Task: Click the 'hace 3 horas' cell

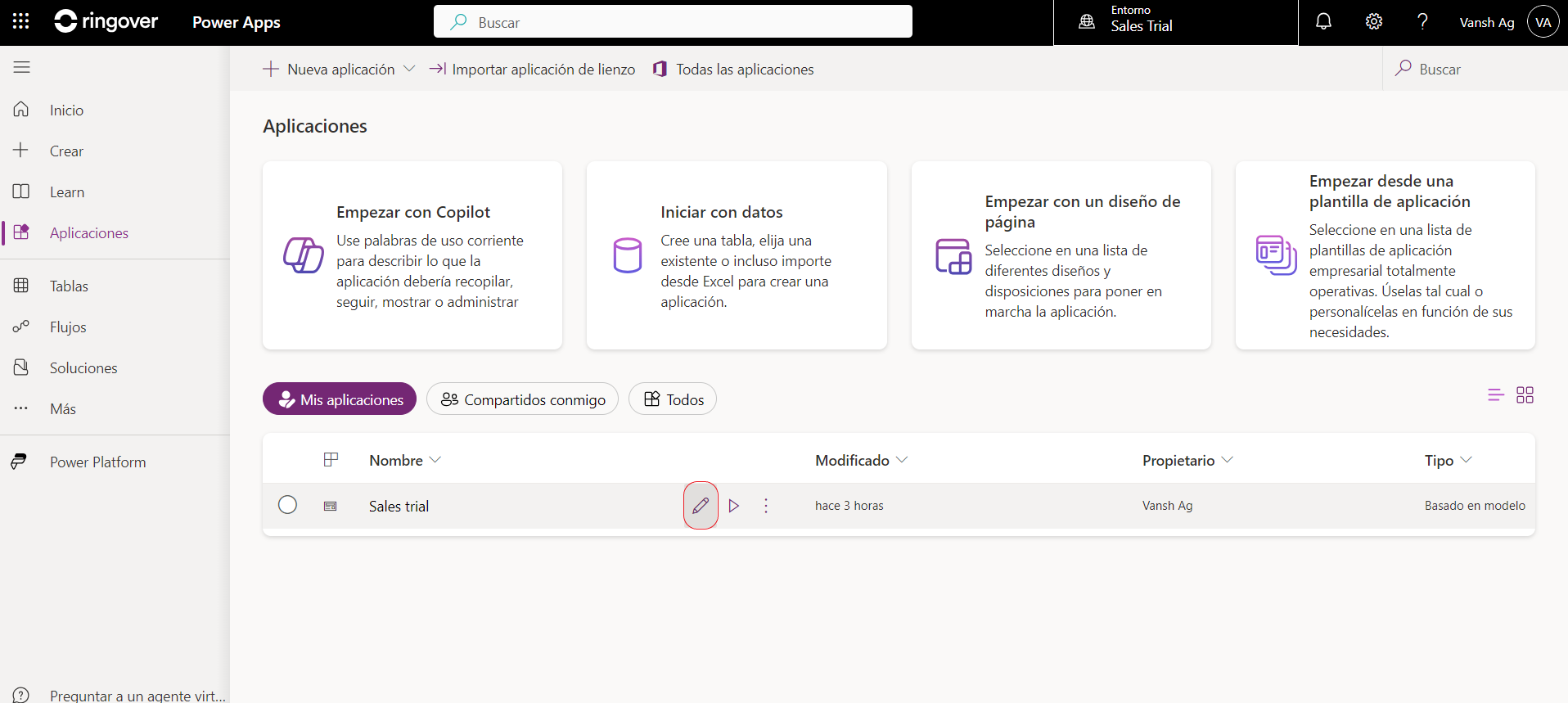Action: (849, 505)
